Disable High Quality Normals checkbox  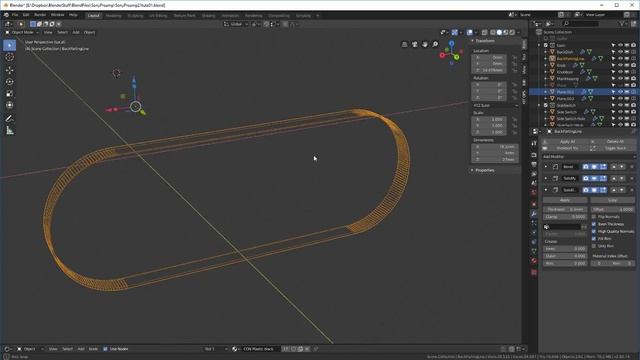(594, 231)
